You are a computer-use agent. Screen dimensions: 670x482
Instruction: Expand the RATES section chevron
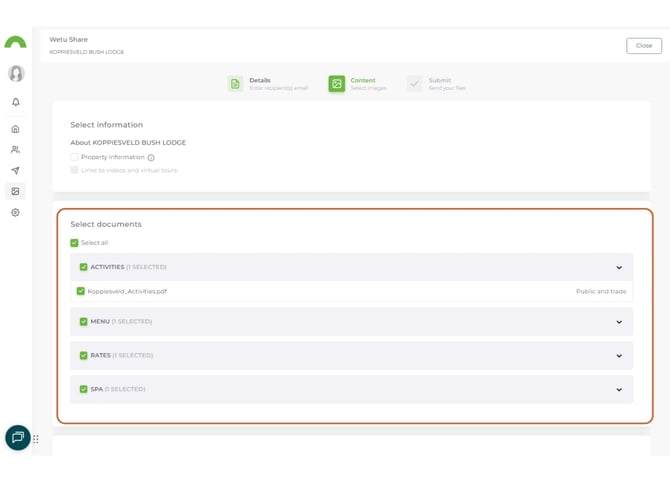[619, 356]
